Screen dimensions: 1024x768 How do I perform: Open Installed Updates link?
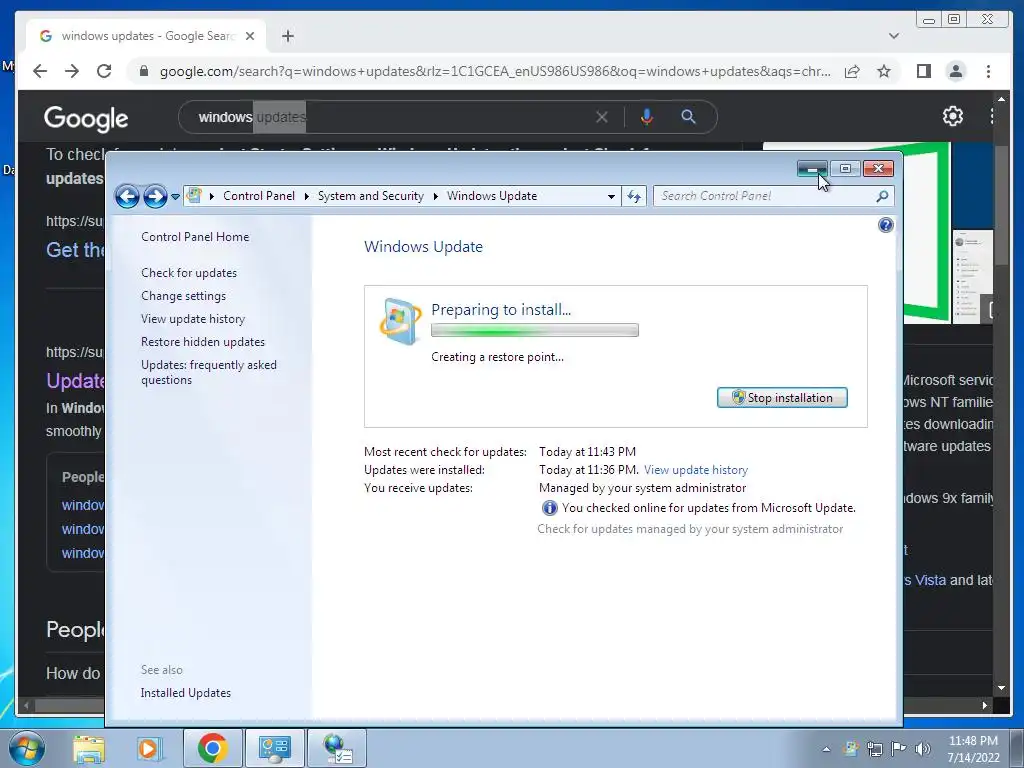(185, 693)
